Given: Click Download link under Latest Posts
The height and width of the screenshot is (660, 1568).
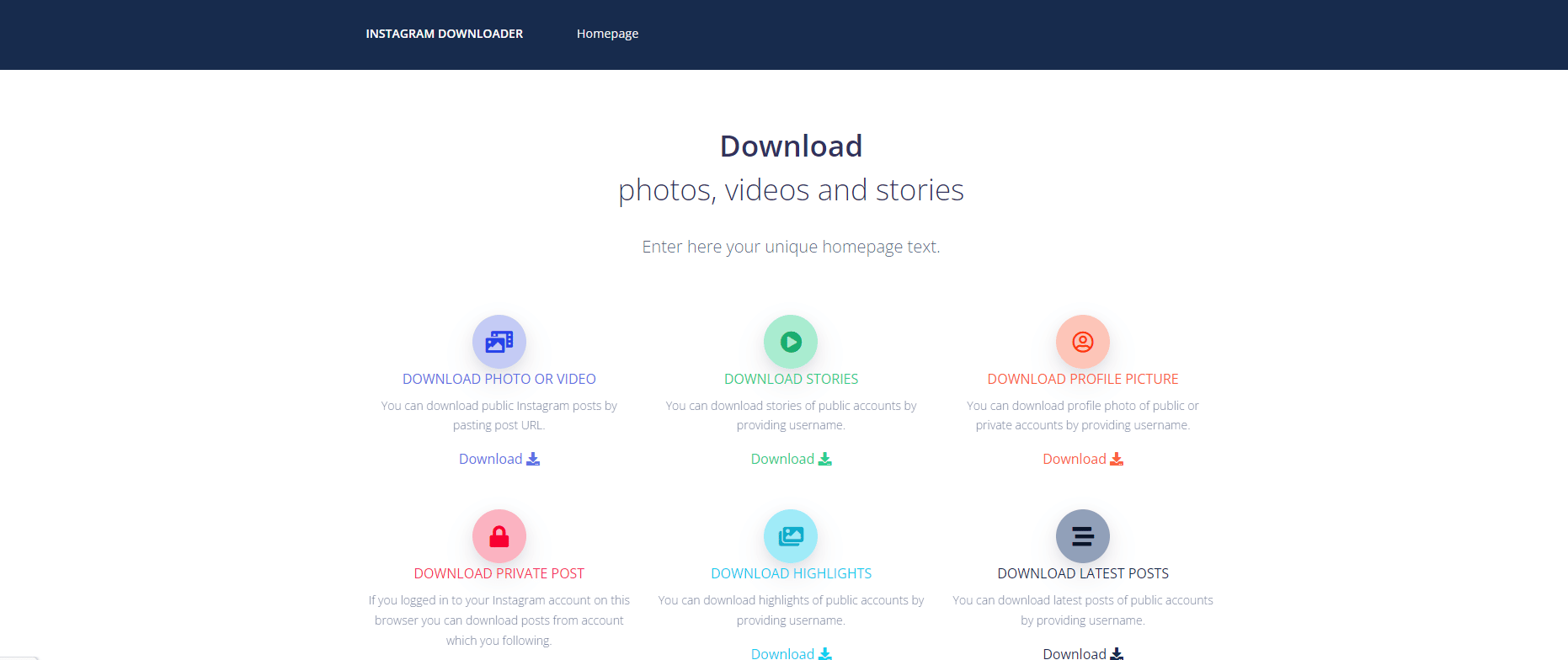Looking at the screenshot, I should tap(1083, 653).
